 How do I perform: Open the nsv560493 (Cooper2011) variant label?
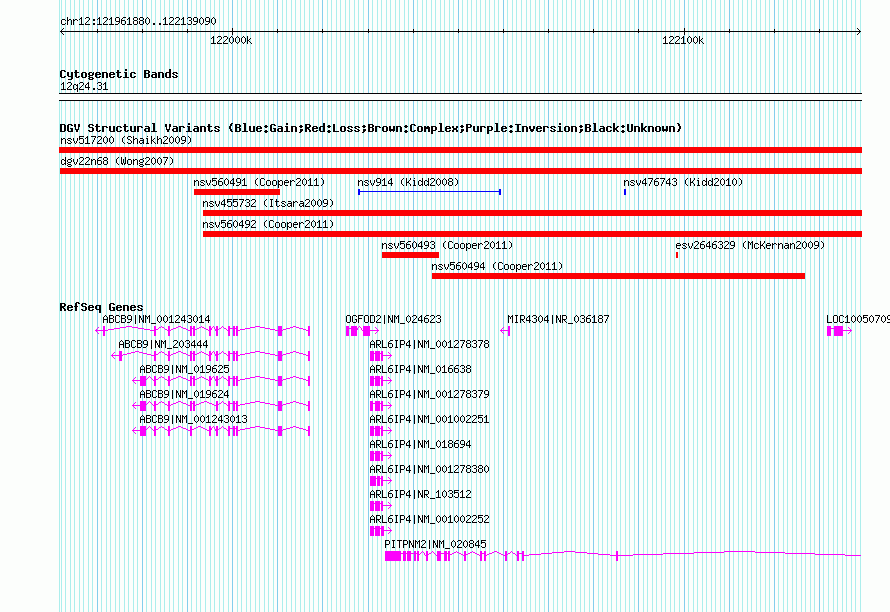tap(447, 245)
